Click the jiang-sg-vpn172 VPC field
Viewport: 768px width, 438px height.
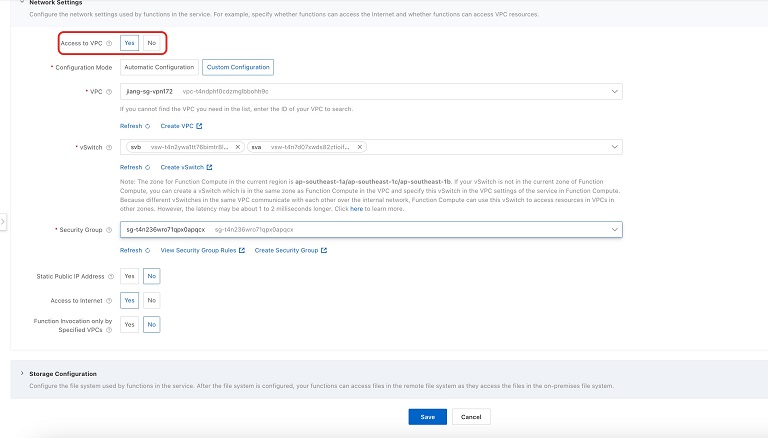371,92
